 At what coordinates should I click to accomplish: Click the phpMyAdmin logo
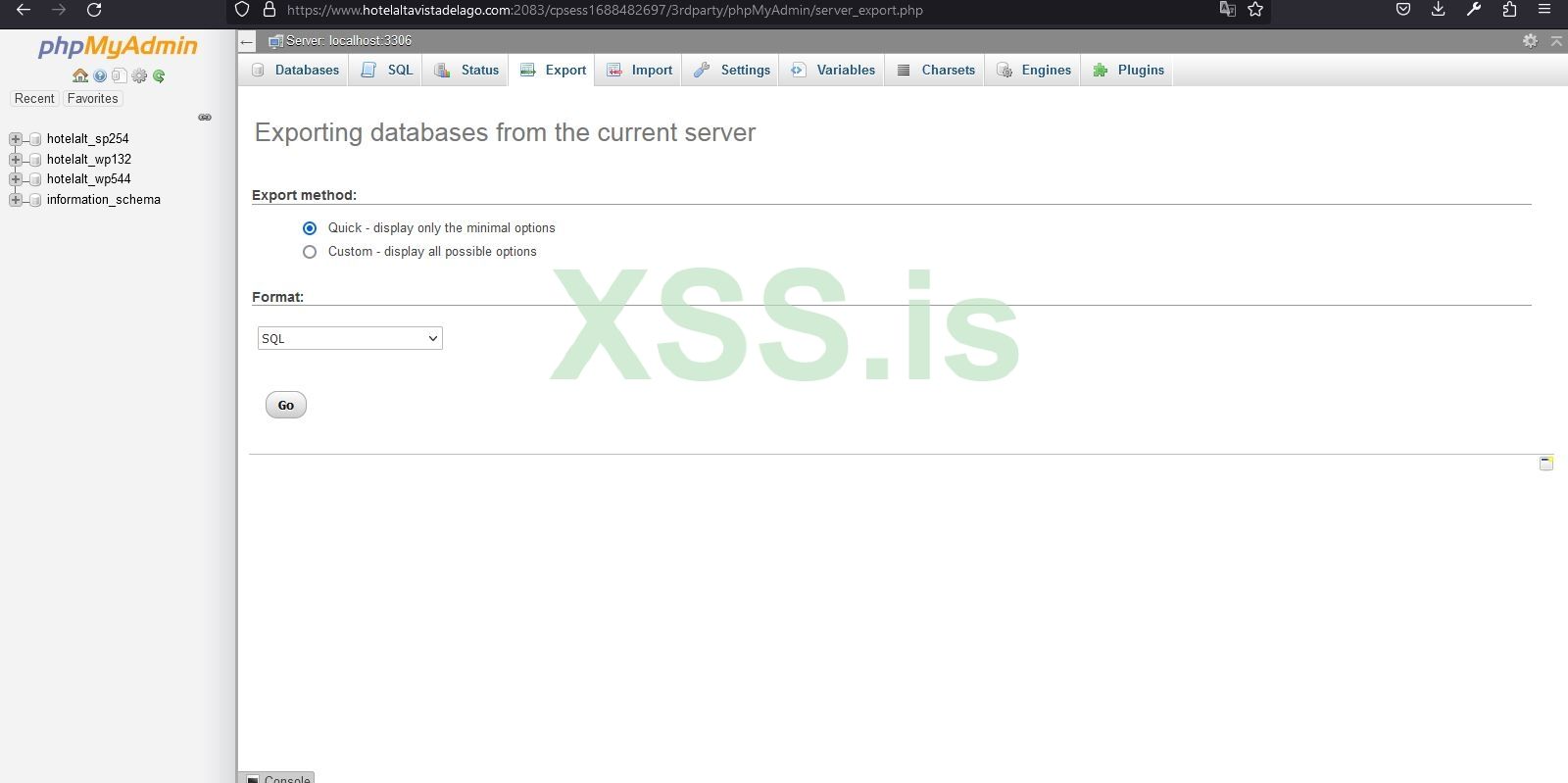(118, 46)
